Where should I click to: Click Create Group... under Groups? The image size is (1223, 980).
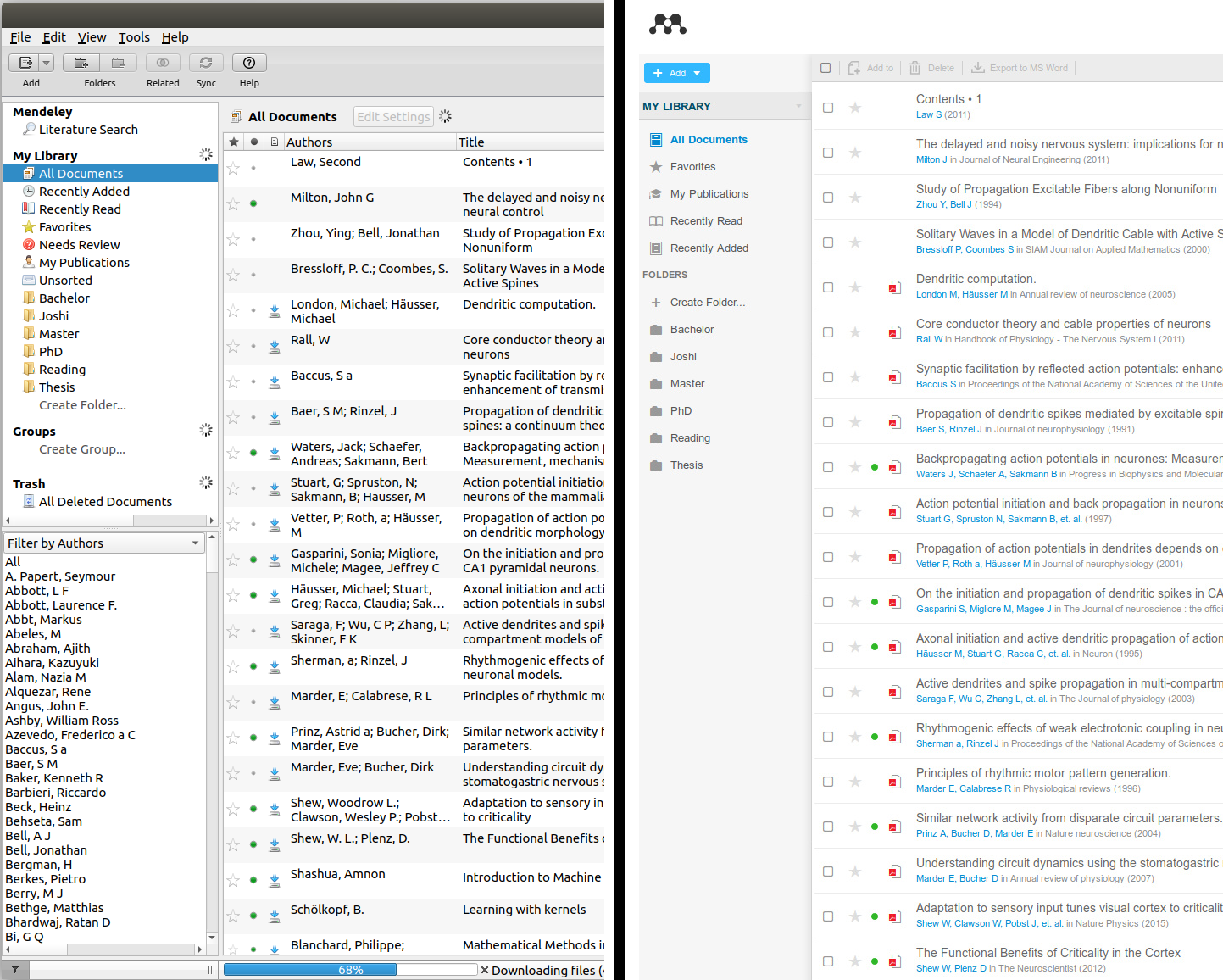pyautogui.click(x=82, y=449)
